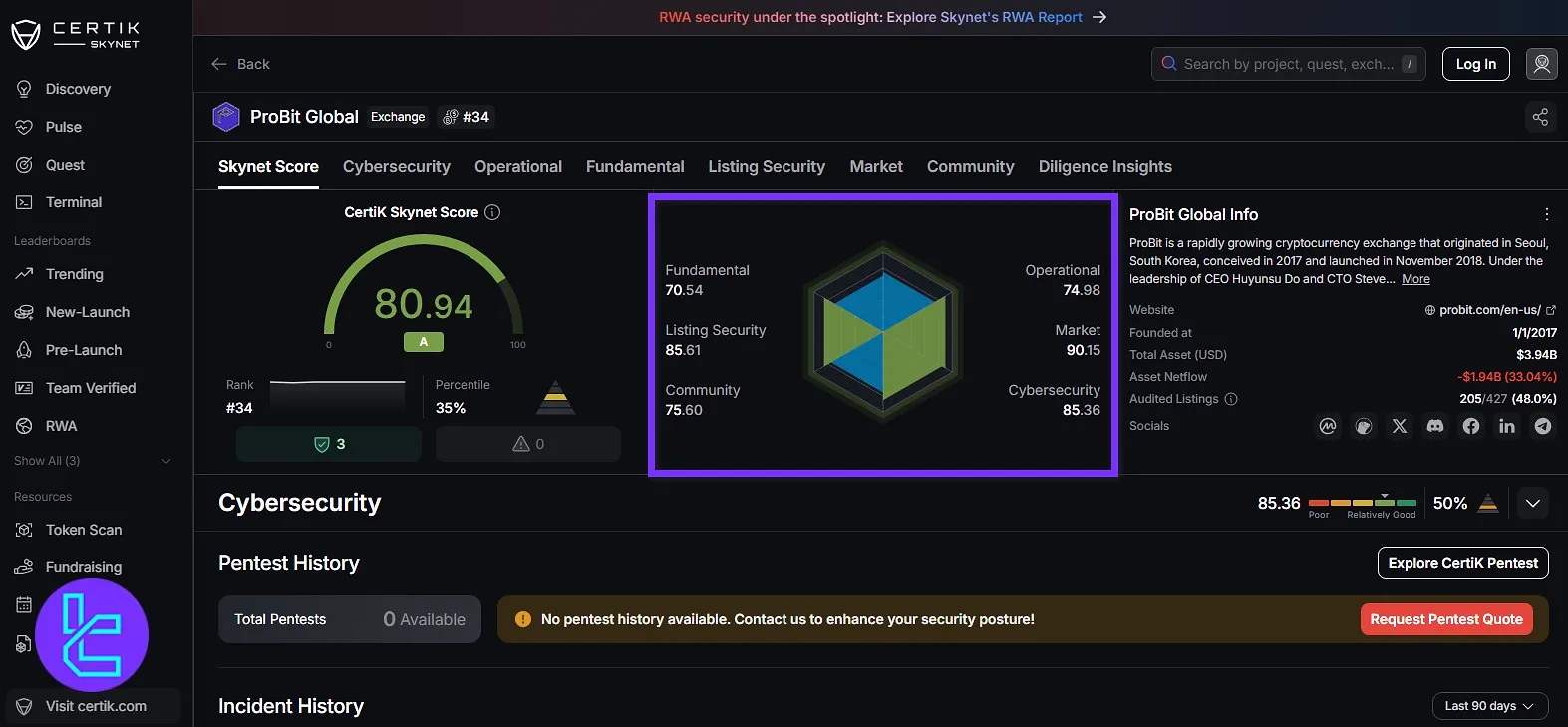1568x727 pixels.
Task: Click the Total Pentests 0 Available box
Action: coord(350,619)
